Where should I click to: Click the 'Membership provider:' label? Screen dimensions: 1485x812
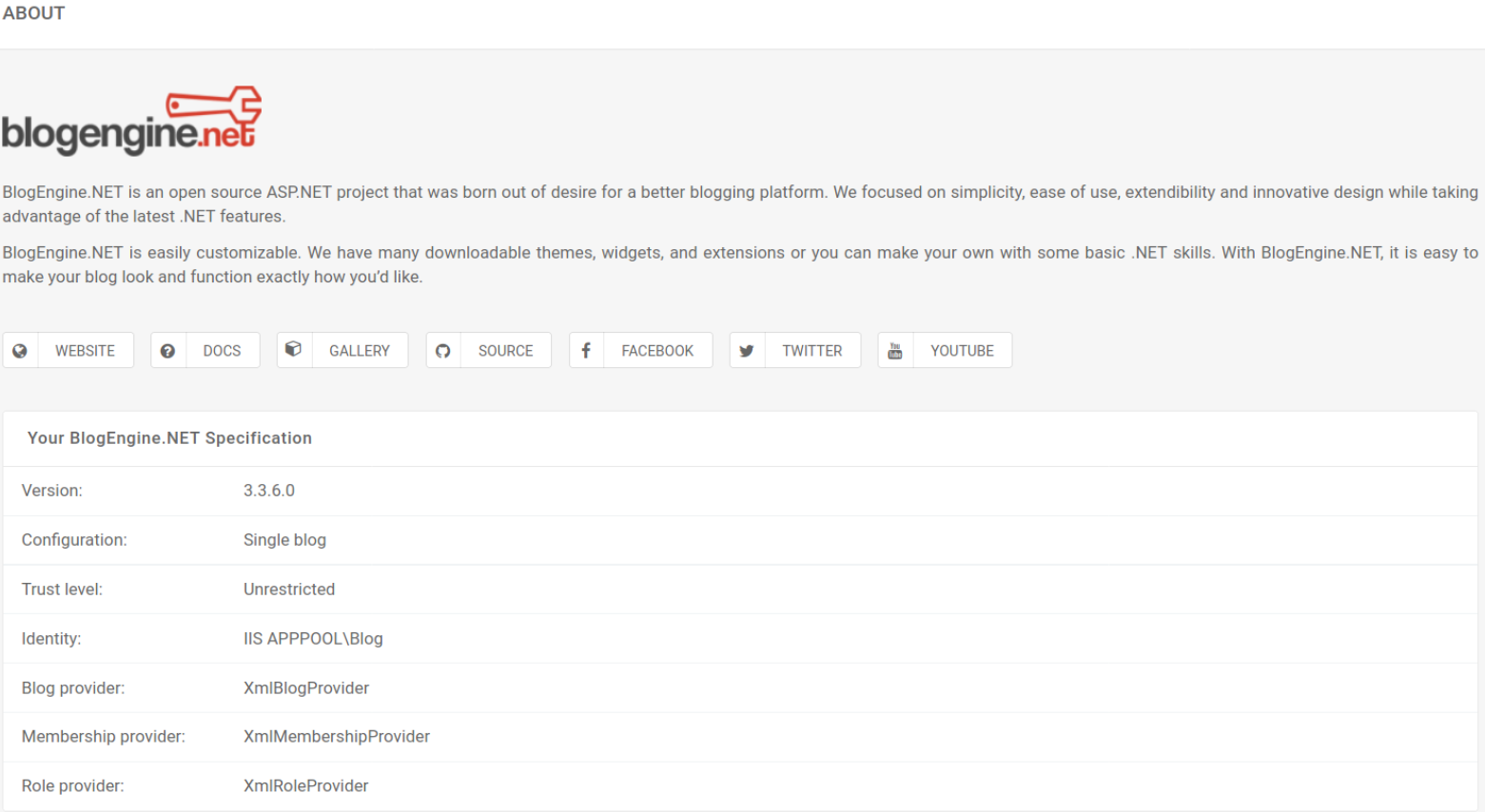click(x=104, y=737)
